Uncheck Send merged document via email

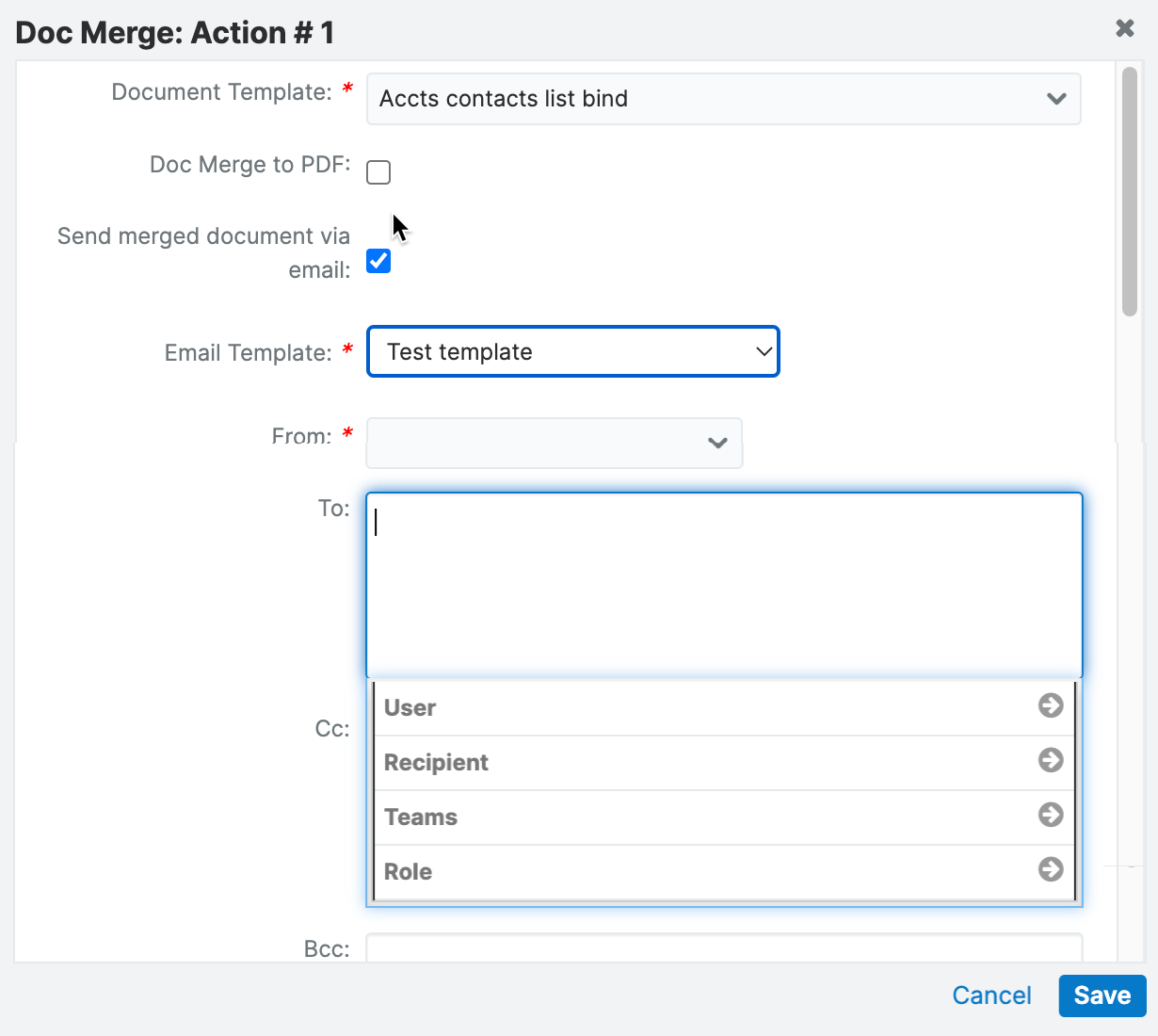pos(378,261)
